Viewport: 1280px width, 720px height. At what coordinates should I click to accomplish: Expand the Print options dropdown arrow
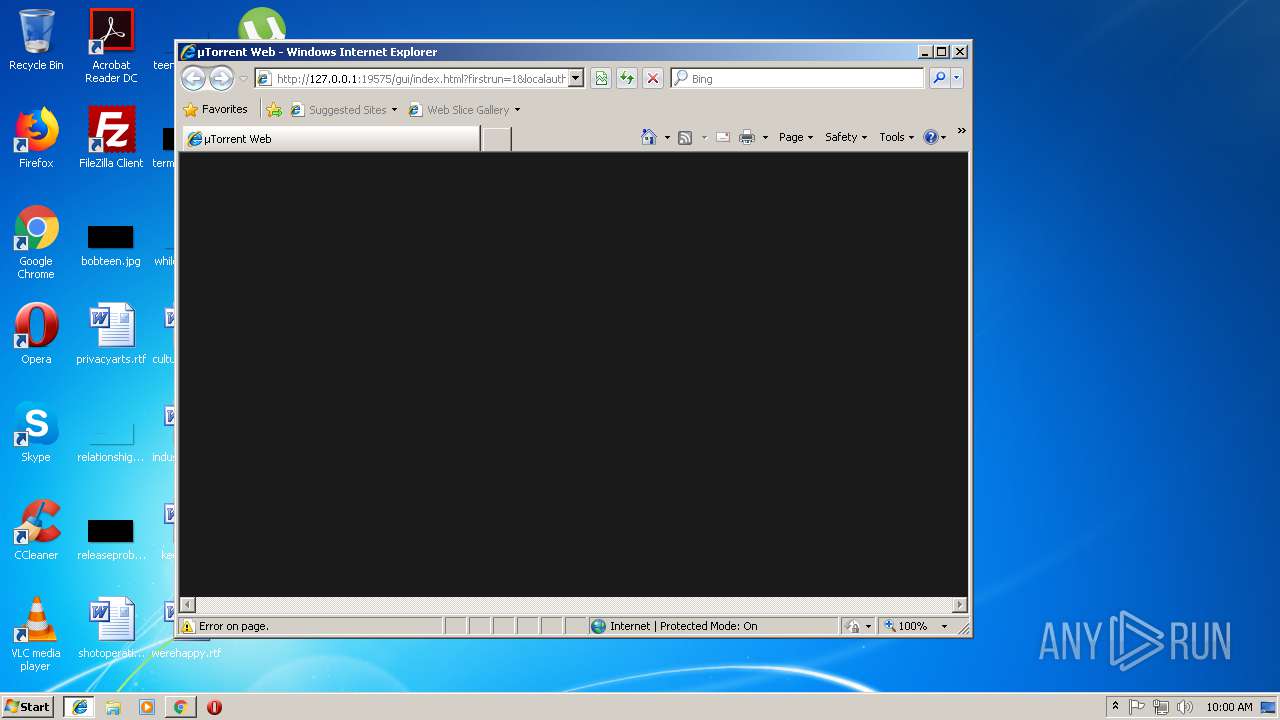coord(765,138)
